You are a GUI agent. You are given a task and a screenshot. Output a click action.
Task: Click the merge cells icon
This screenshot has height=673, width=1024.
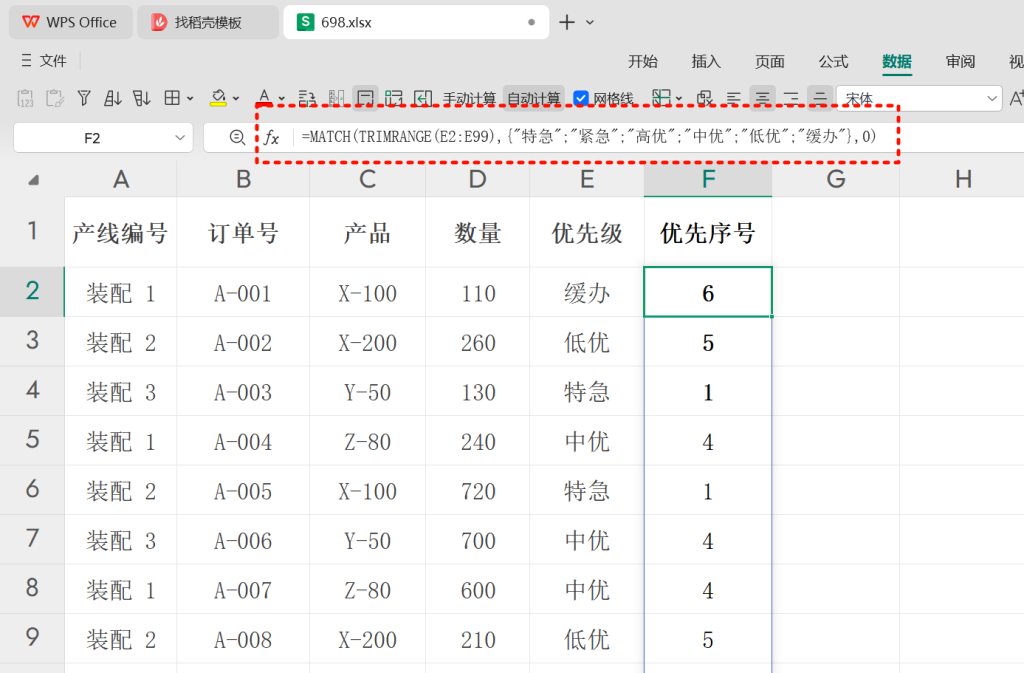(705, 99)
